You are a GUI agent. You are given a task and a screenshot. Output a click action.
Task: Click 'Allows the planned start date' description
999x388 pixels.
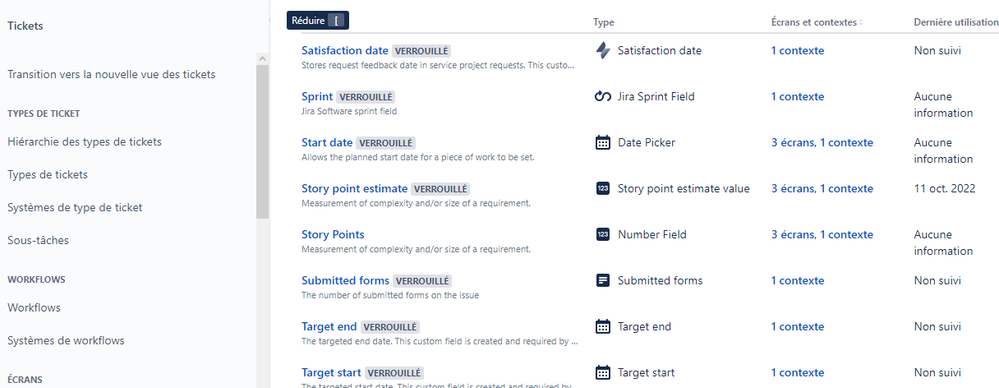[x=418, y=157]
